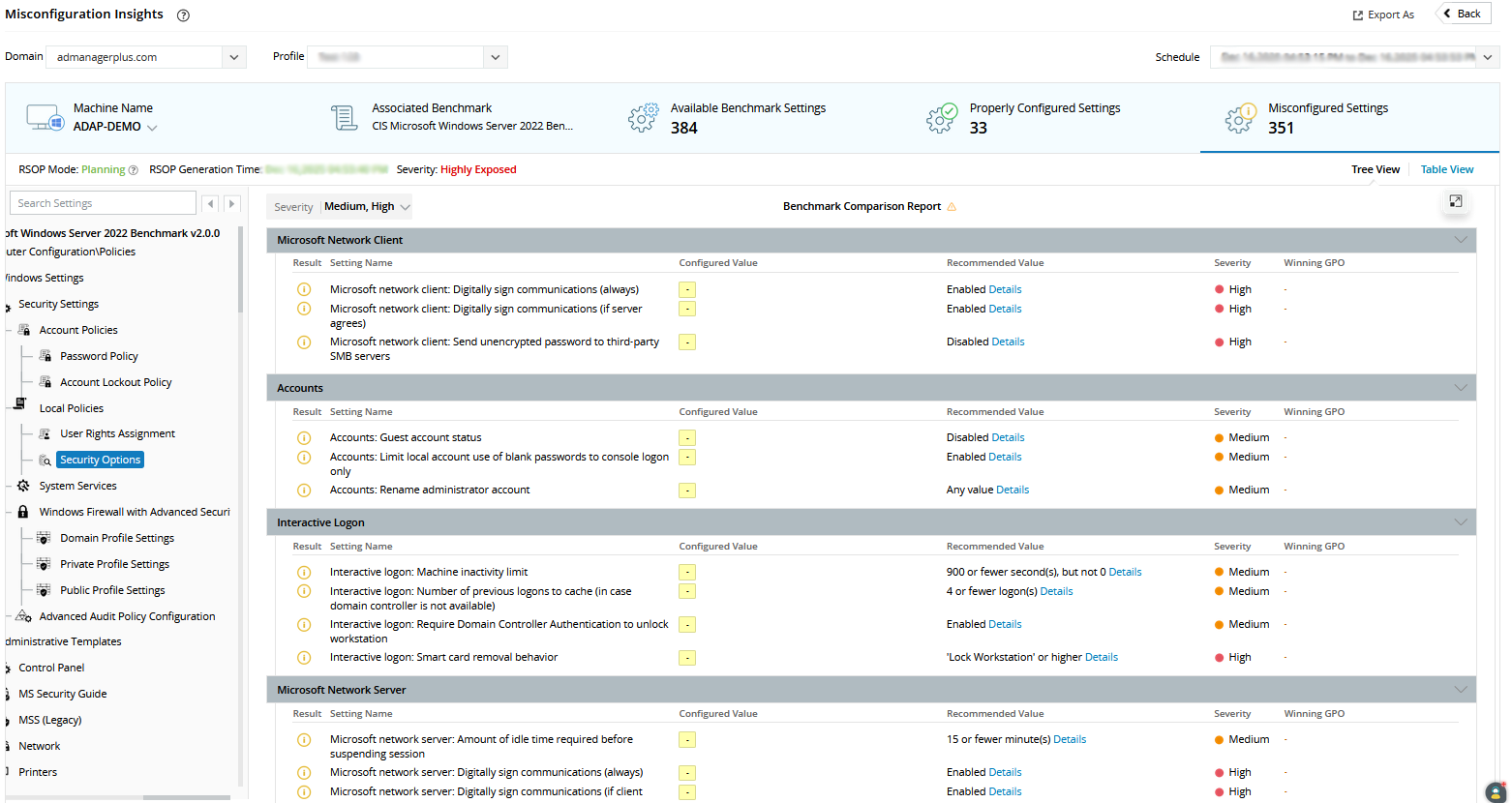Click the Search Settings input field
Viewport: 1512px width, 803px height.
(103, 203)
